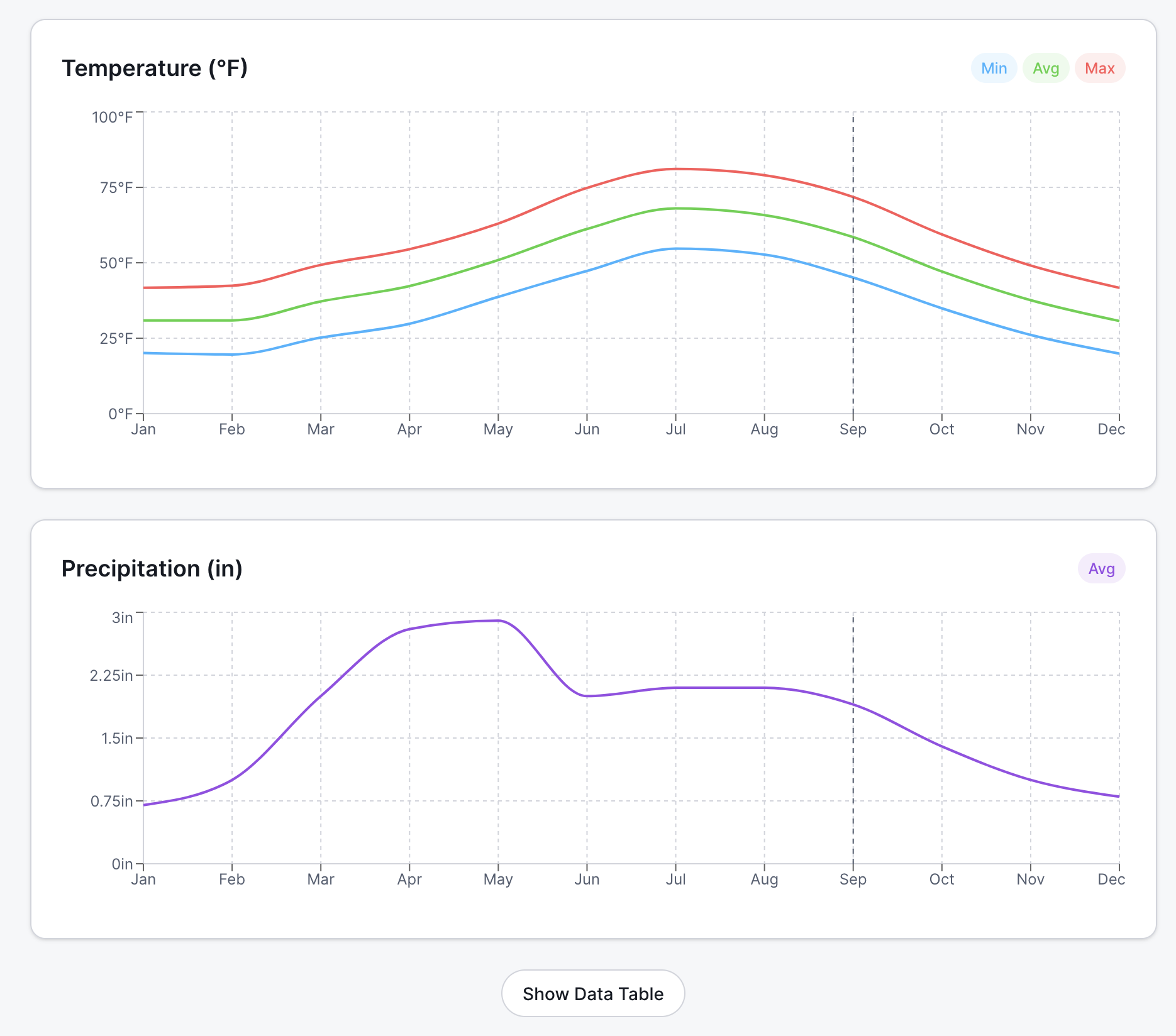Click the 100°F label on the temperature y-axis
This screenshot has width=1176, height=1036.
(113, 118)
